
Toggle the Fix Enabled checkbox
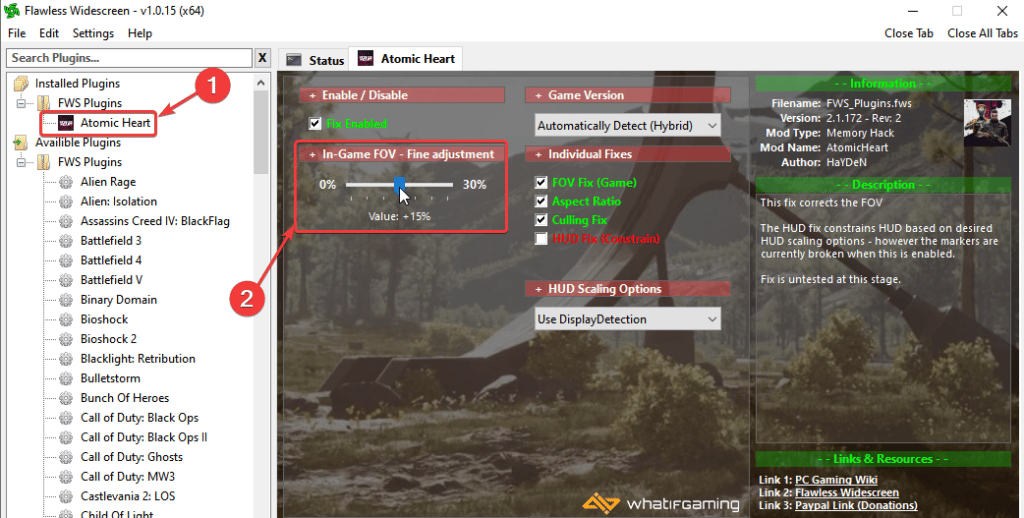[x=315, y=123]
